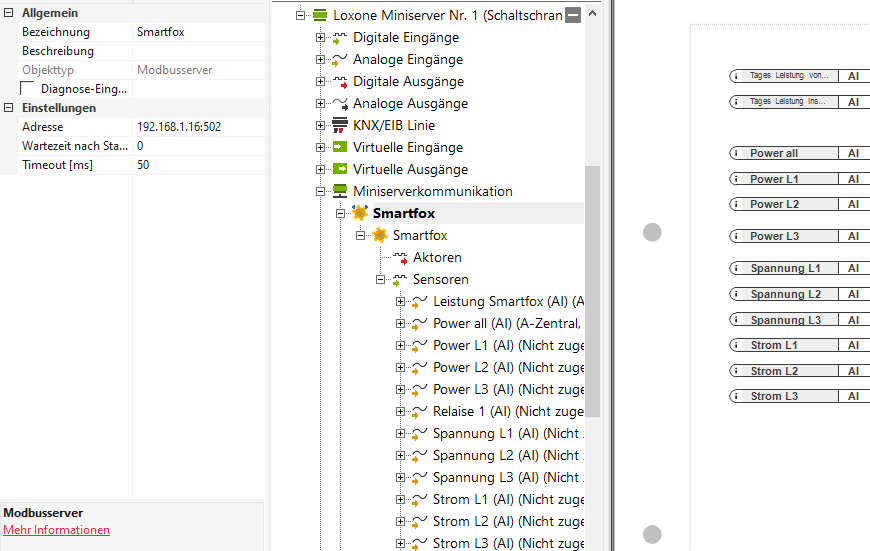This screenshot has height=551, width=870.
Task: Expand the KNX/EIB Linie node
Action: pos(320,125)
